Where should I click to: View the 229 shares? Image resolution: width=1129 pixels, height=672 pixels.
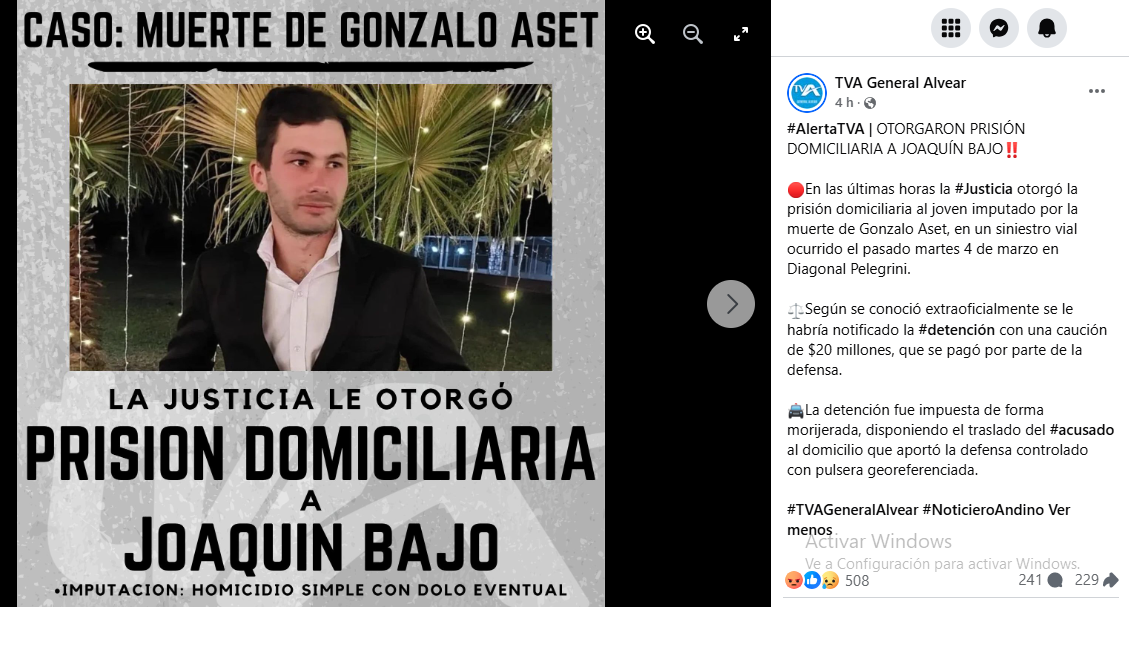point(1096,580)
